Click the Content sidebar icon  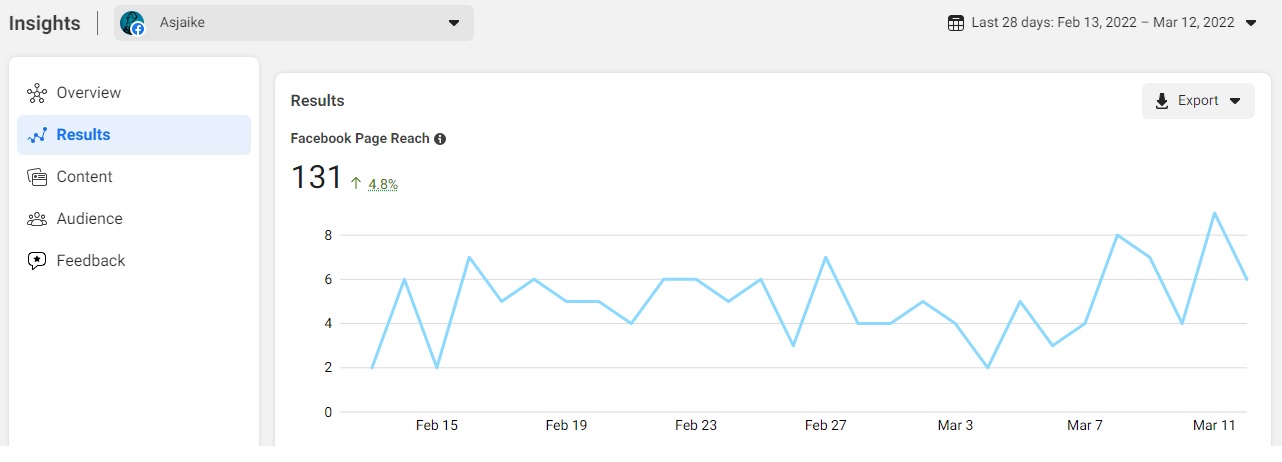tap(37, 177)
